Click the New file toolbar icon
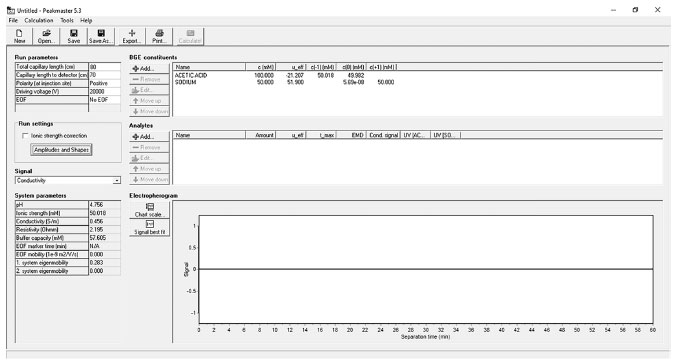 coord(20,36)
